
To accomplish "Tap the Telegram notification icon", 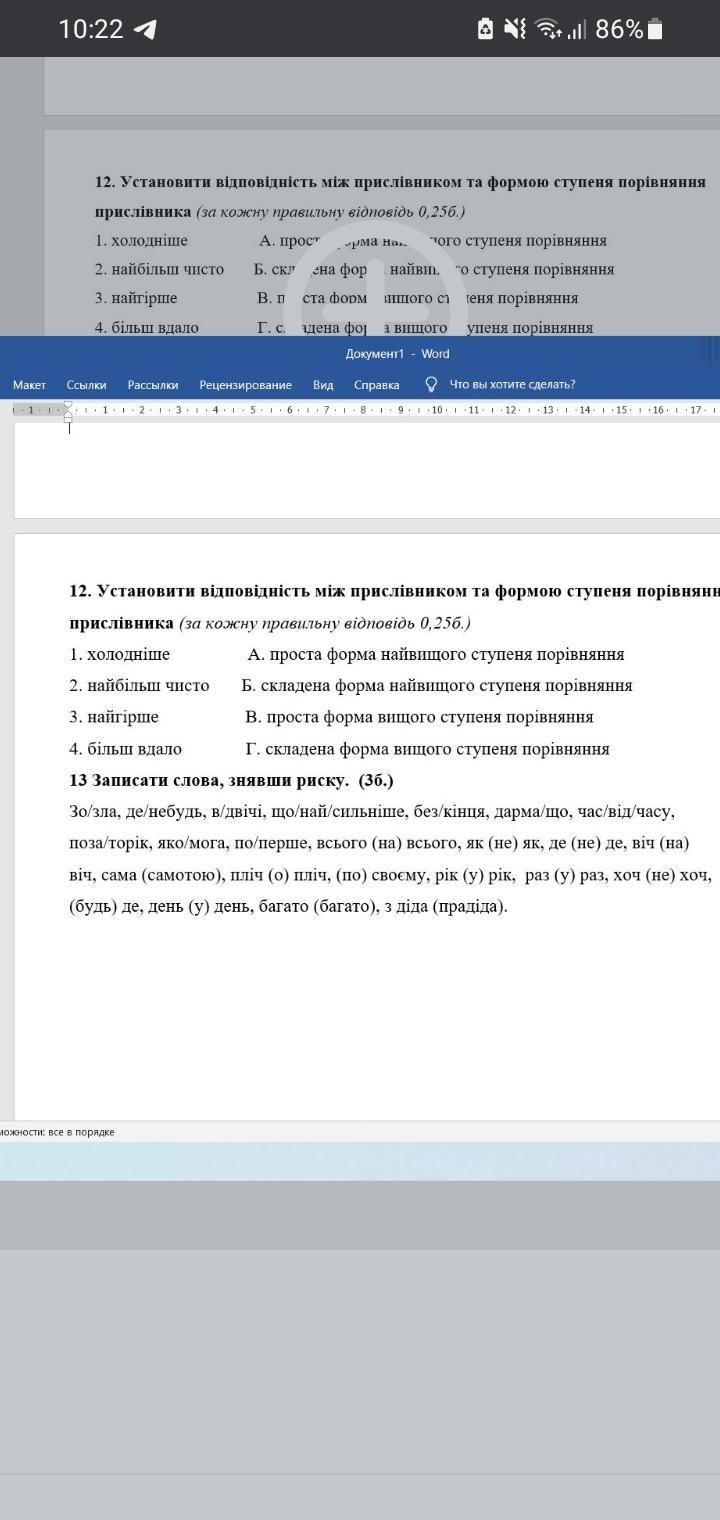I will tap(146, 29).
